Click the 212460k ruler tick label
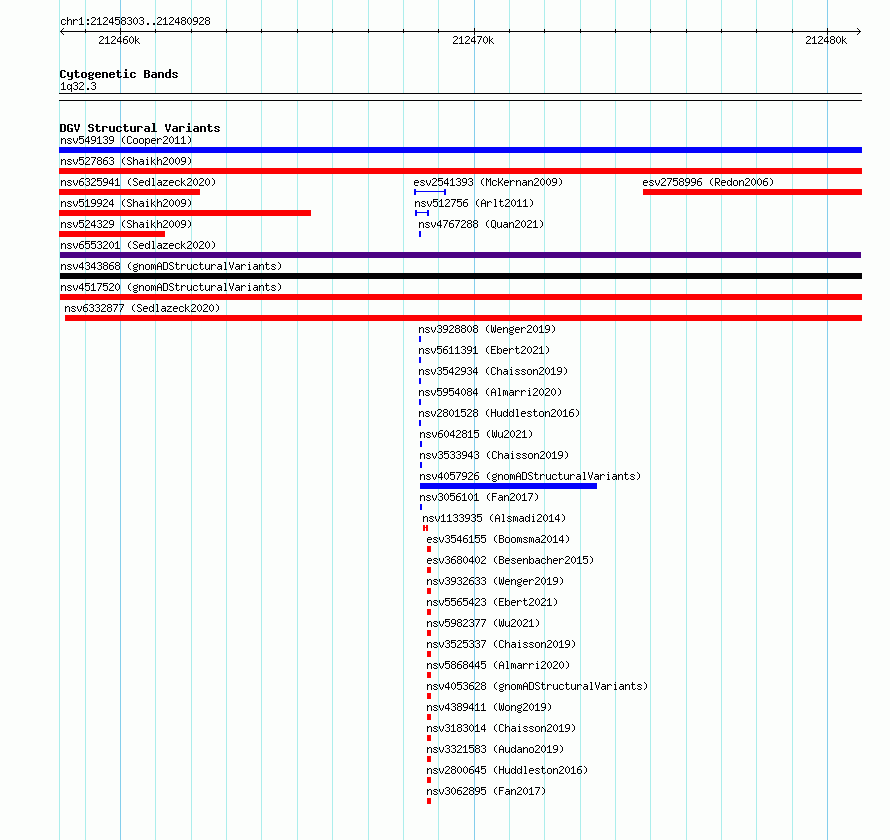Viewport: 890px width, 840px height. 119,40
